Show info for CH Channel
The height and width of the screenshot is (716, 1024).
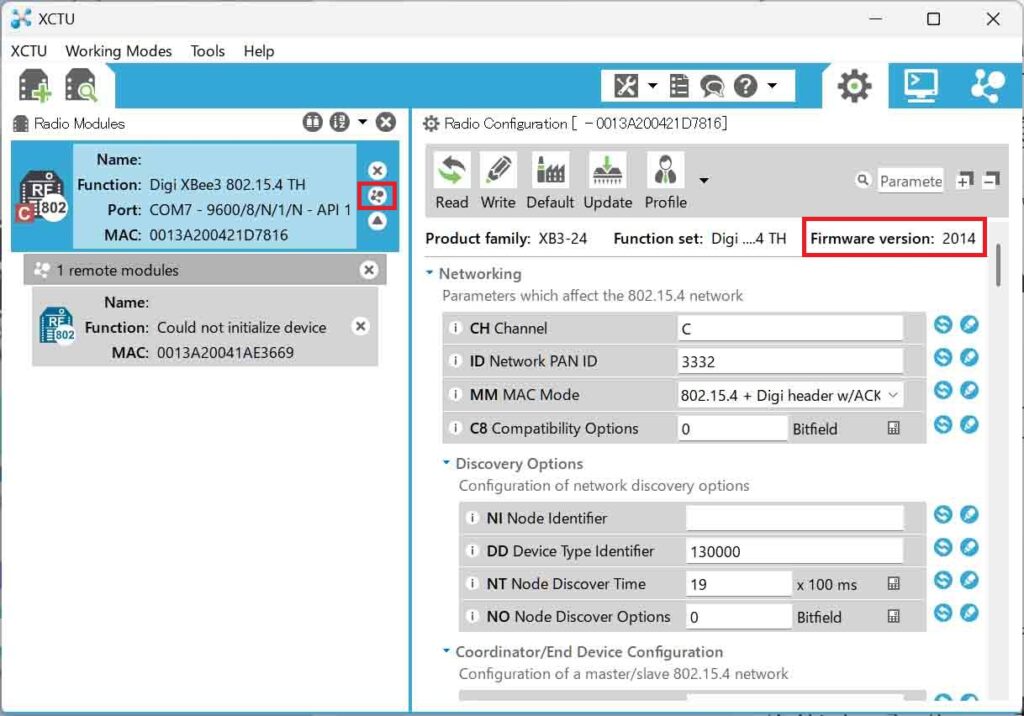[455, 328]
